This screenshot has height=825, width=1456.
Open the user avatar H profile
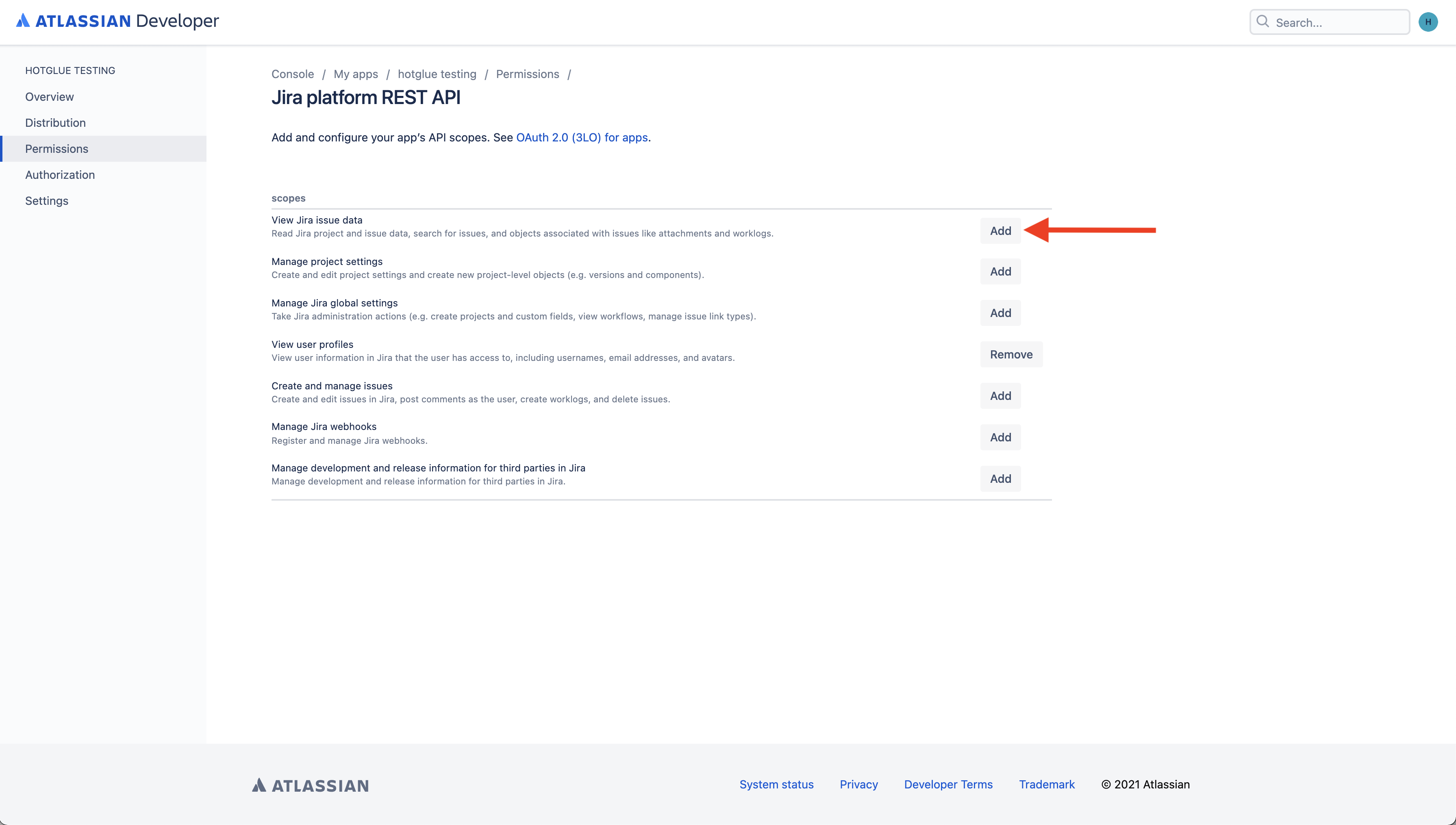(x=1428, y=22)
